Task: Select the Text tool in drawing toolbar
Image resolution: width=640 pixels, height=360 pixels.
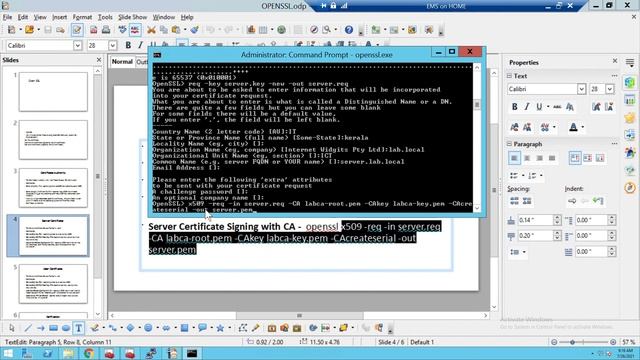Action: (x=78, y=328)
